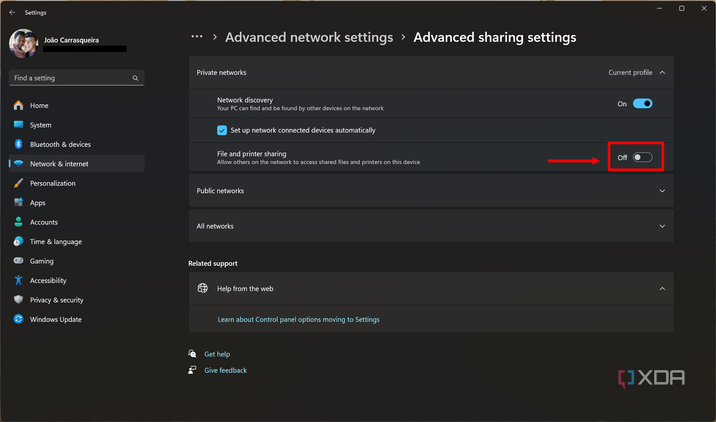The image size is (716, 422).
Task: Enable File and printer sharing toggle
Action: click(642, 158)
